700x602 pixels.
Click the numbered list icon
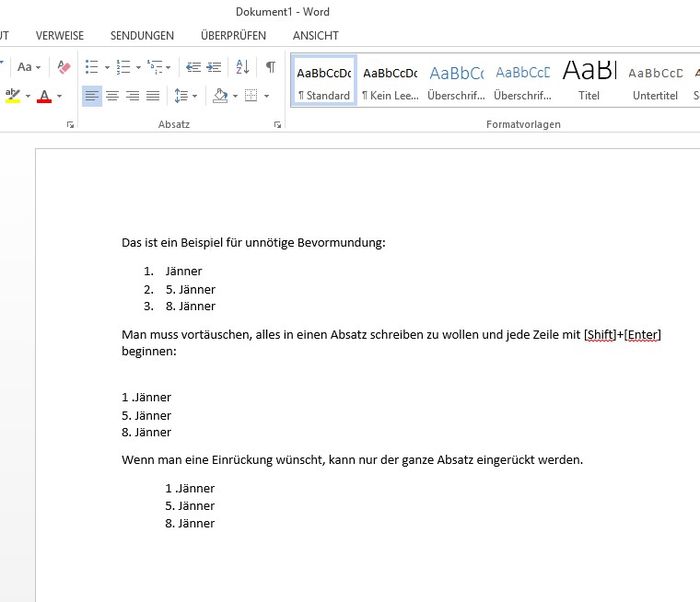[x=123, y=67]
